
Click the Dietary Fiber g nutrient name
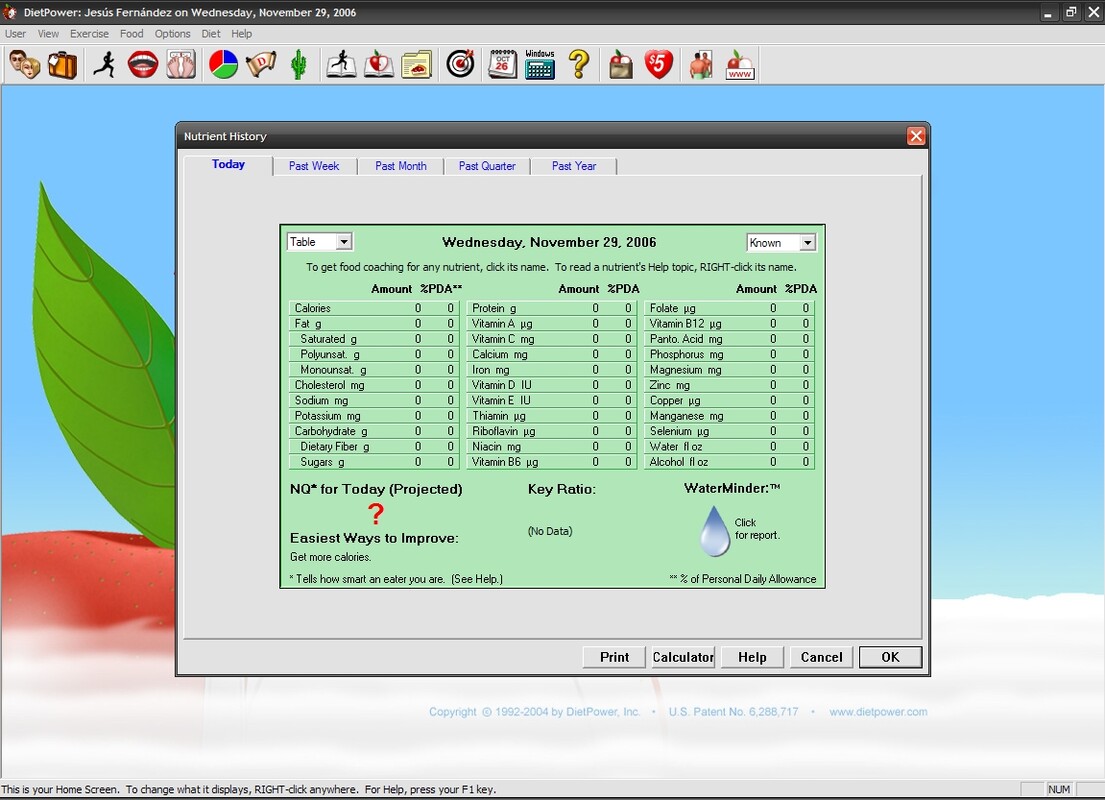(x=335, y=446)
